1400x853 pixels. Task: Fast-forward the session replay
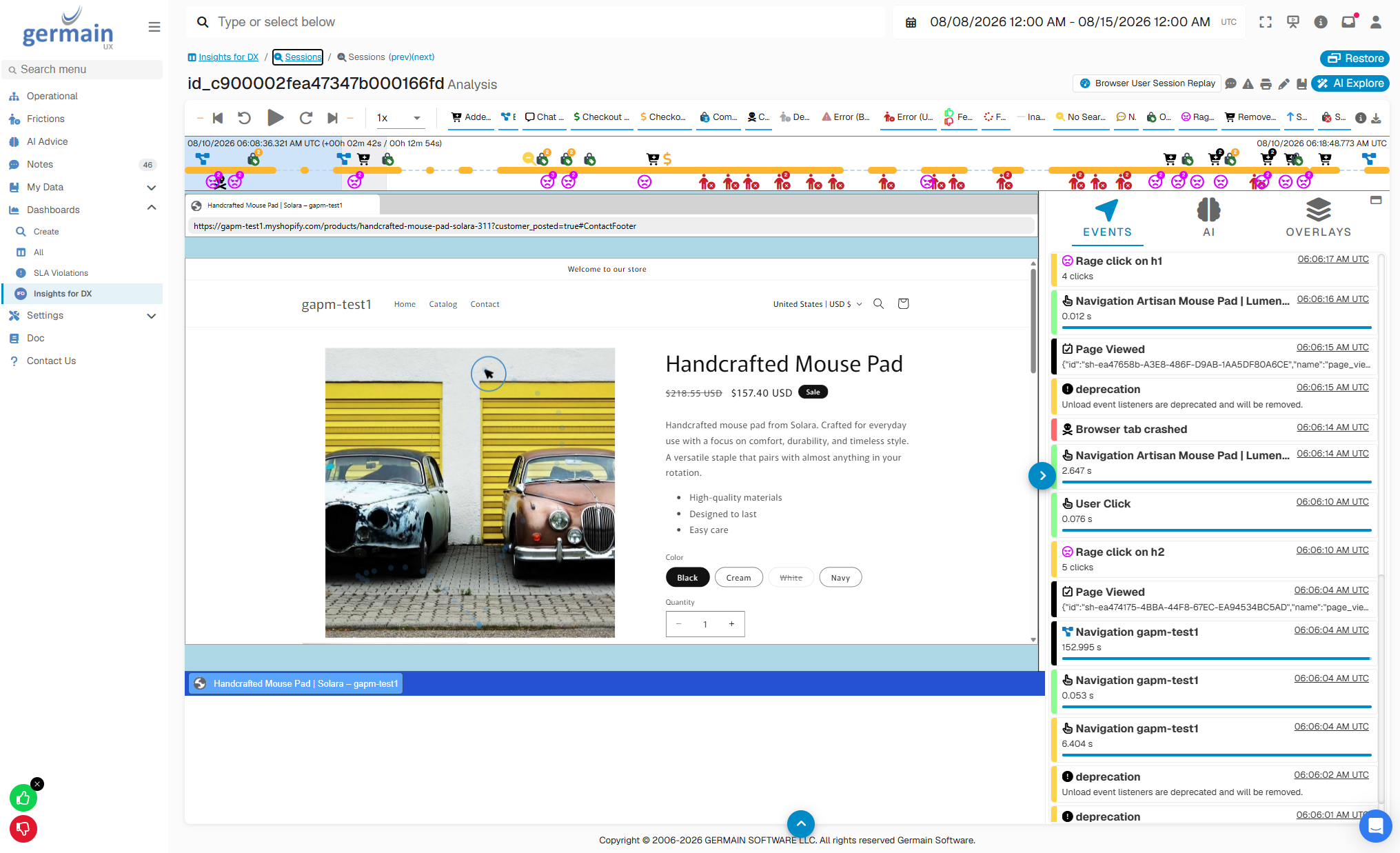(x=306, y=118)
